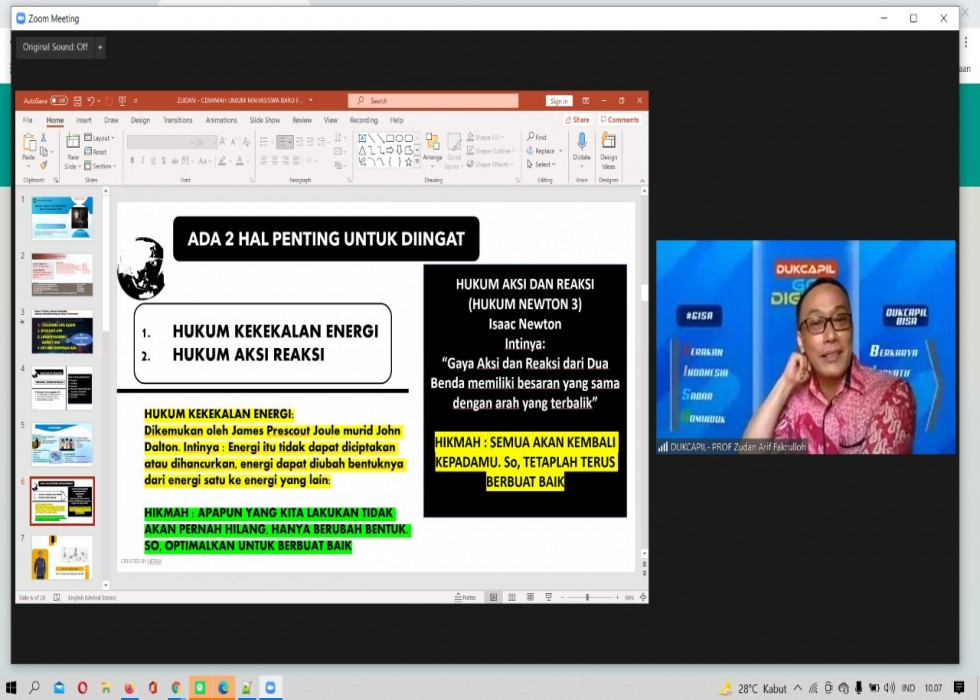Toggle the AutoSave switch

pos(59,101)
